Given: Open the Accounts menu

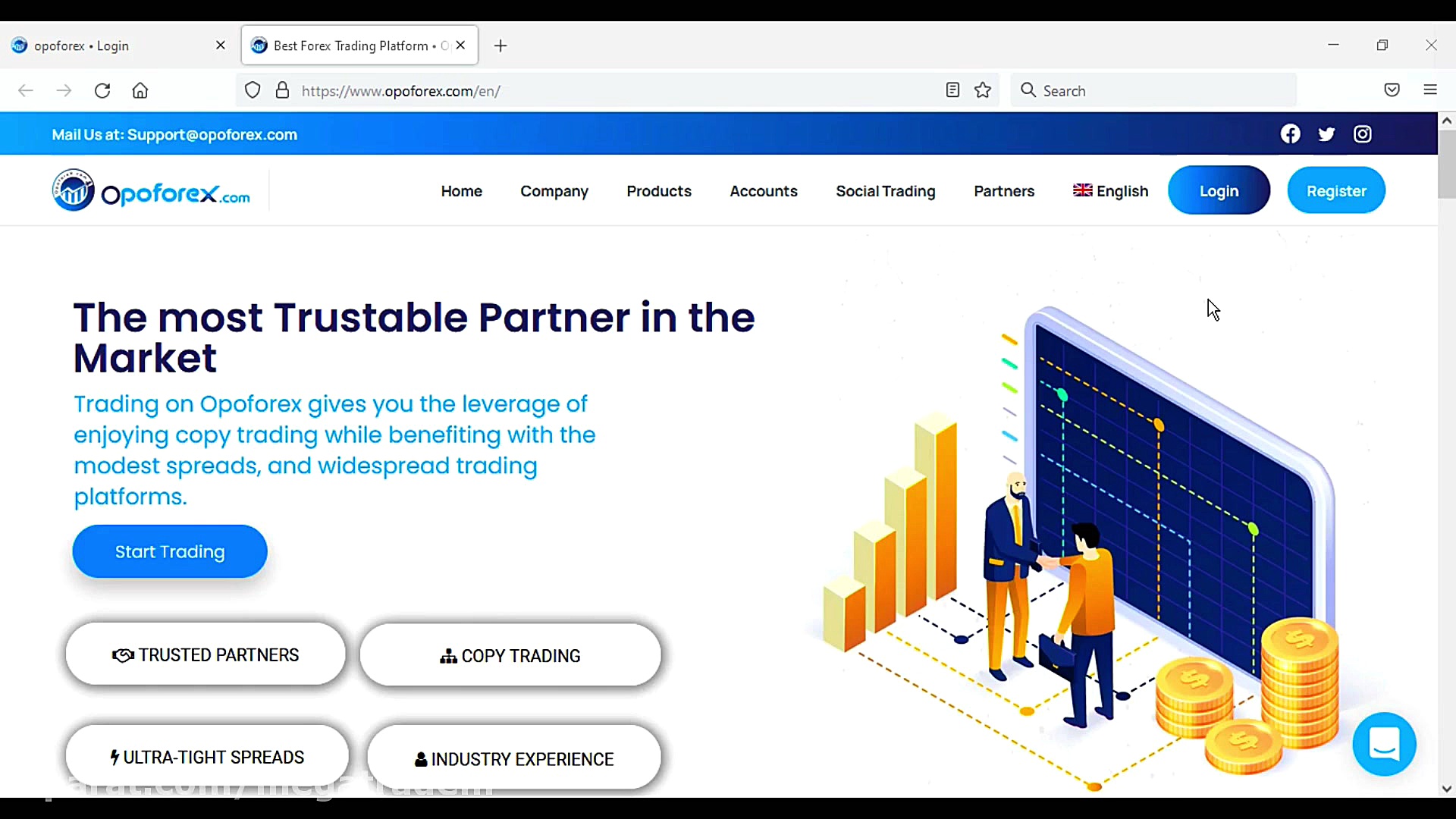Looking at the screenshot, I should (764, 191).
